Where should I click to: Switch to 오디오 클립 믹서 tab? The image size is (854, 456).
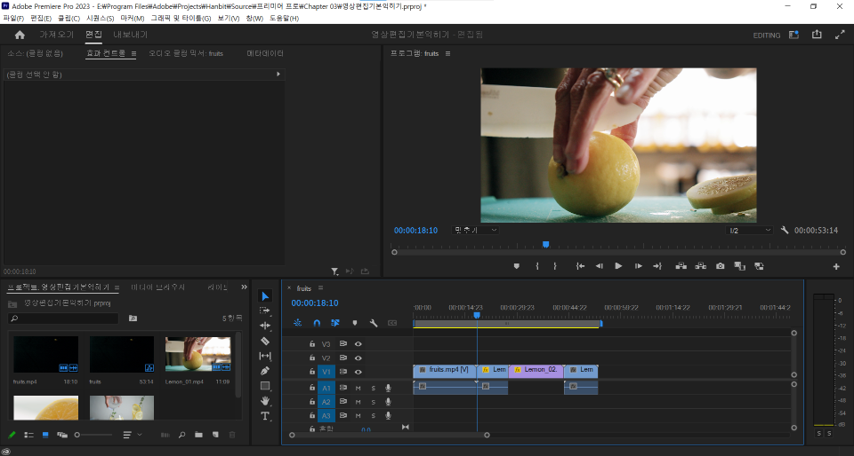coord(186,53)
